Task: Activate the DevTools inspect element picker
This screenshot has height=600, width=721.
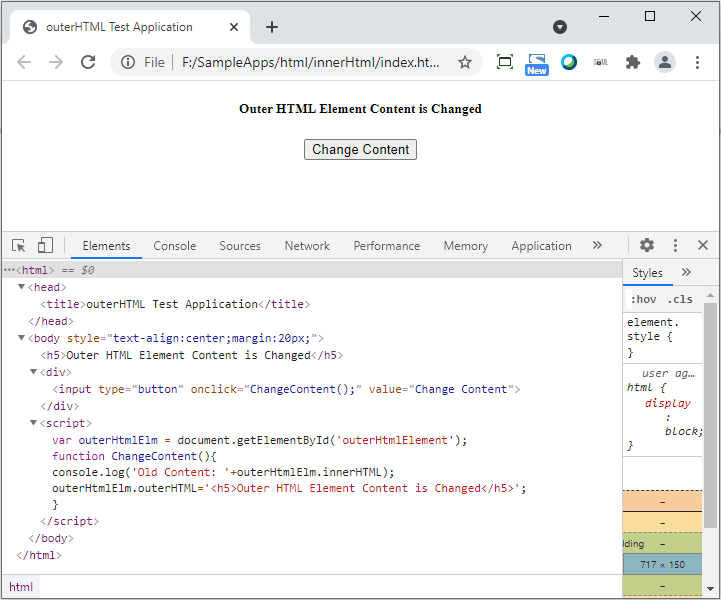Action: point(19,246)
